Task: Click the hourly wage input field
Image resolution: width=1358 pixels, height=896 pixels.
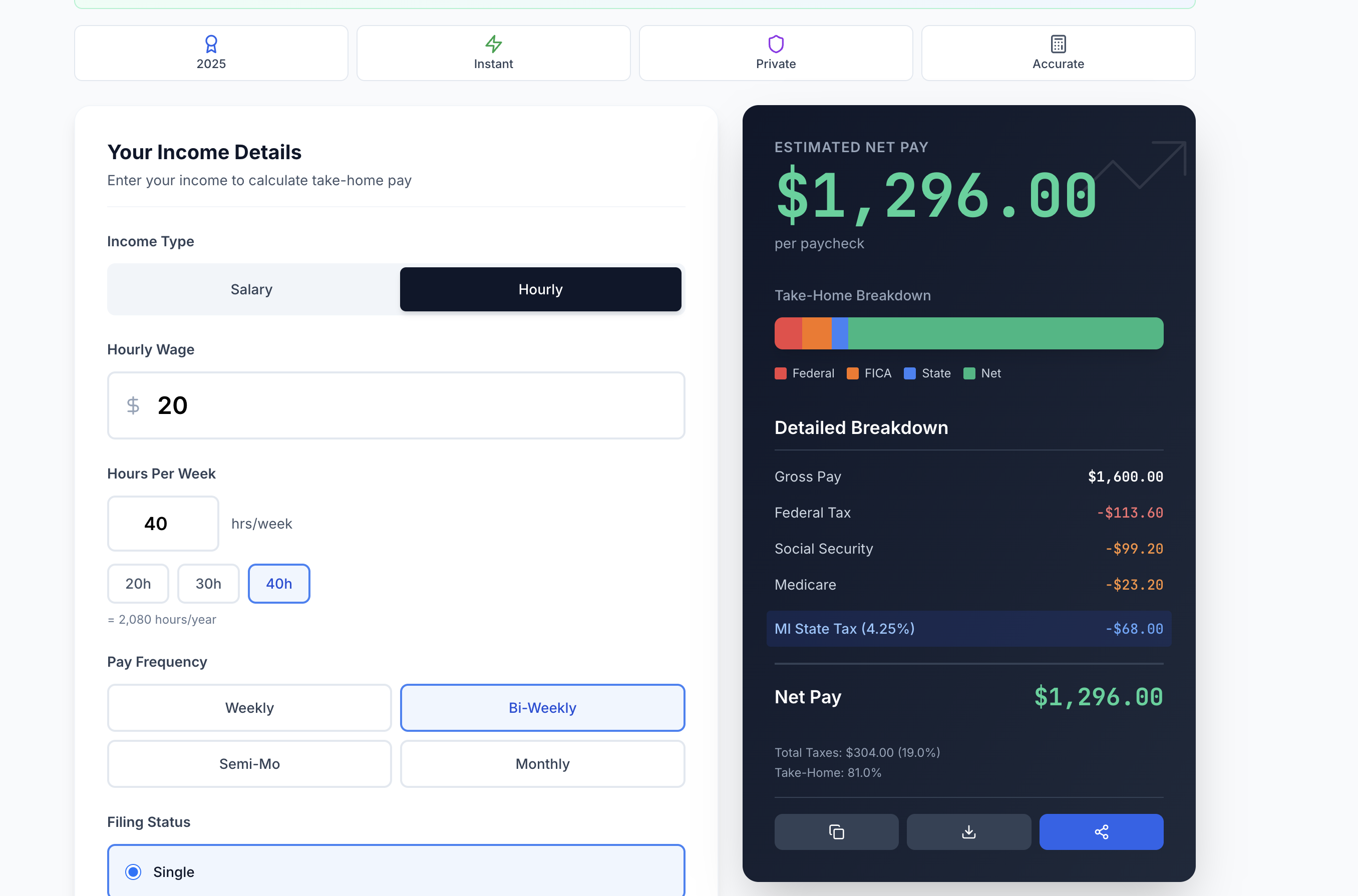Action: click(396, 406)
